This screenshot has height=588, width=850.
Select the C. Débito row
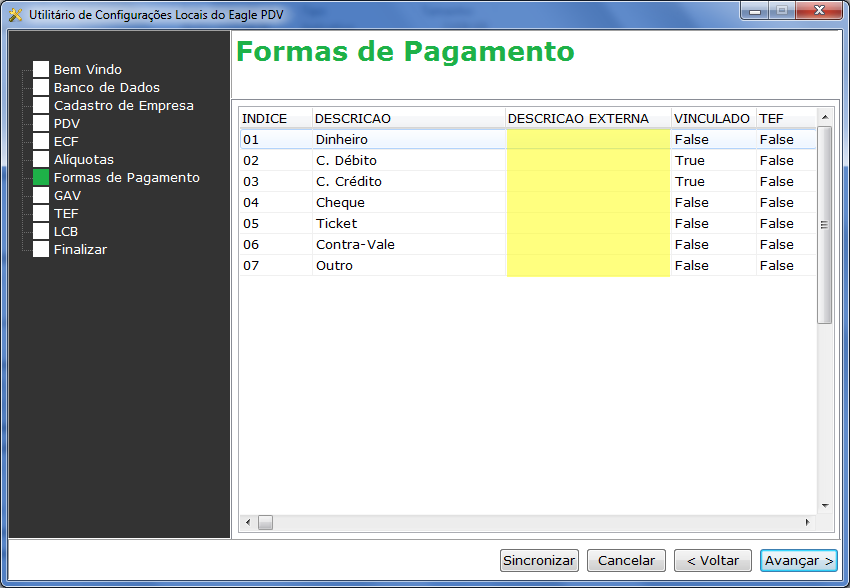(x=527, y=160)
